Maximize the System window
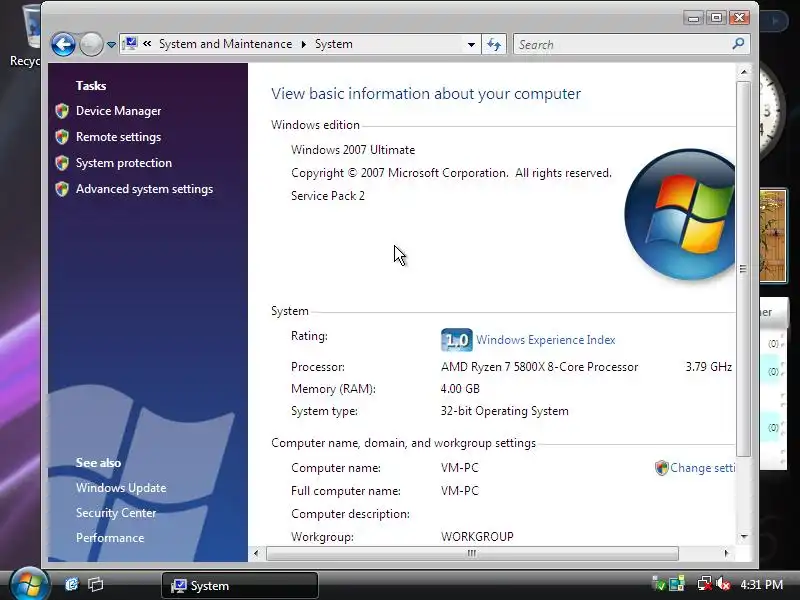 [716, 18]
